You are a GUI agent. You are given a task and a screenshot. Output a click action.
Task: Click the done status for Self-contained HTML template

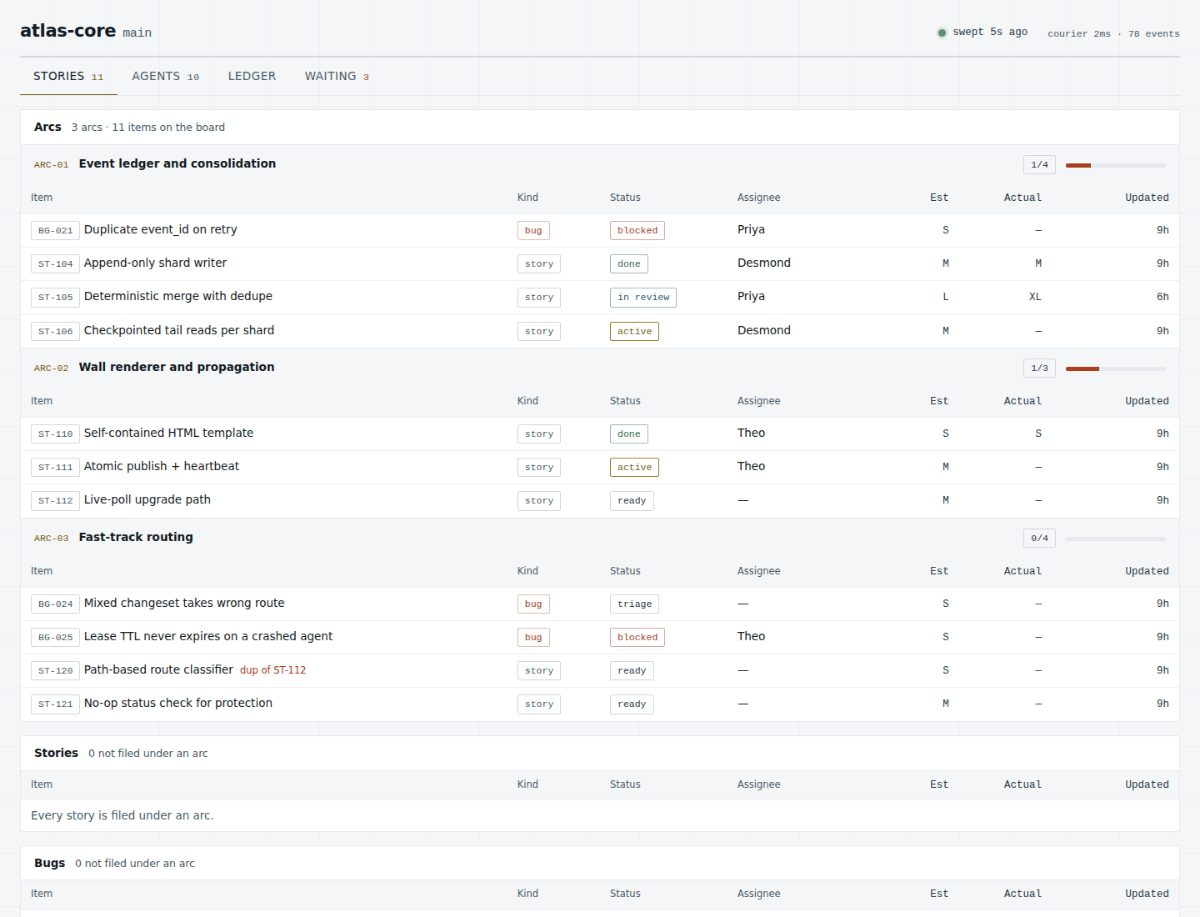click(x=629, y=434)
